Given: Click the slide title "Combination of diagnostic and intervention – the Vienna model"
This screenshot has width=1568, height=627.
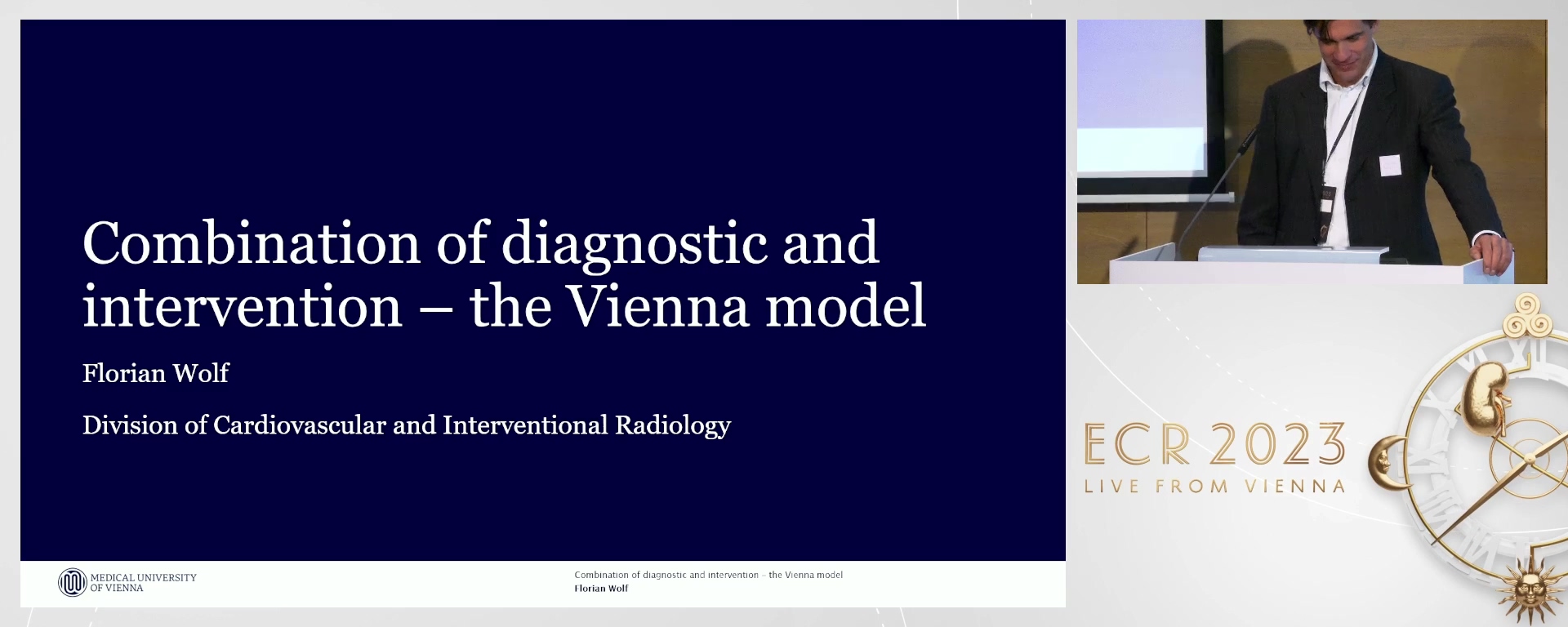Looking at the screenshot, I should (x=504, y=274).
